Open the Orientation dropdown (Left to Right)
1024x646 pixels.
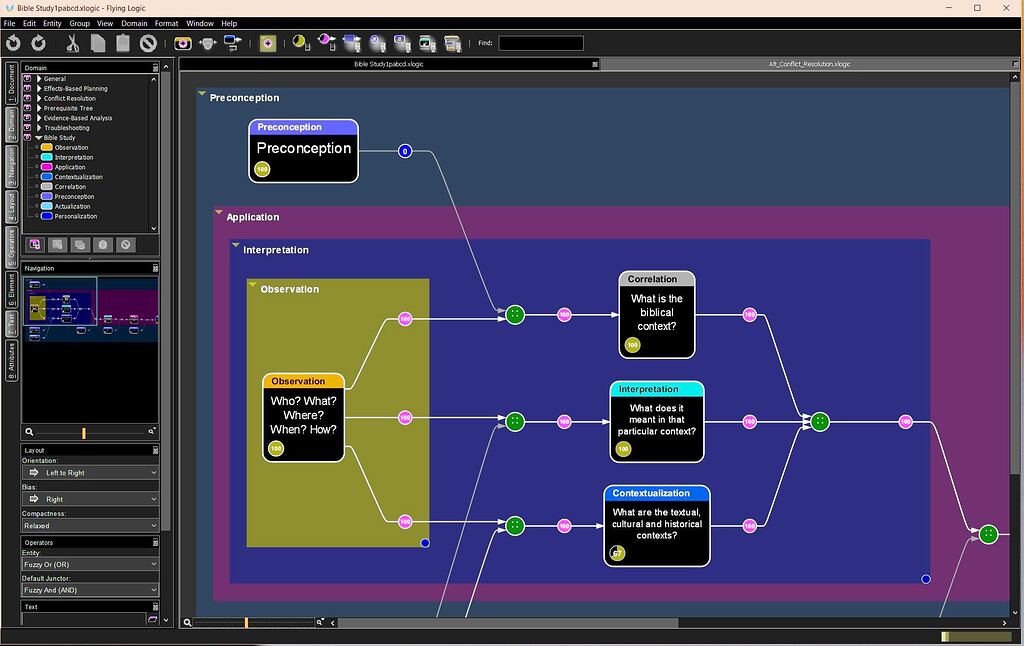click(x=90, y=472)
